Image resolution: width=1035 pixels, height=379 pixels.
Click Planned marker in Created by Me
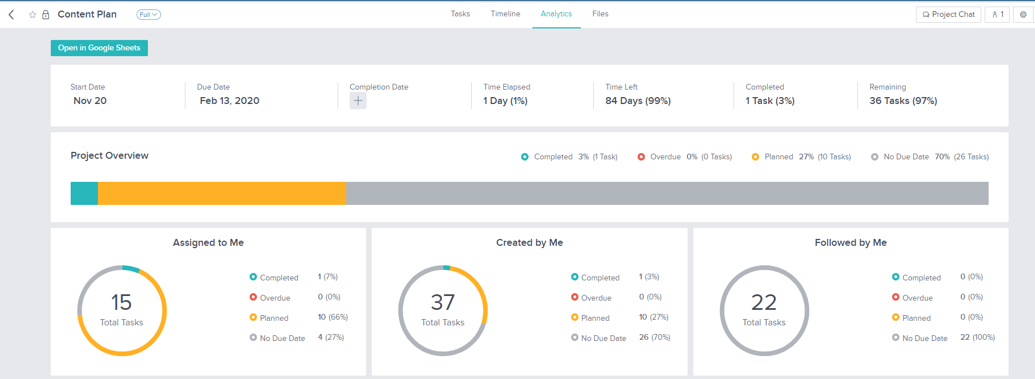coord(575,318)
